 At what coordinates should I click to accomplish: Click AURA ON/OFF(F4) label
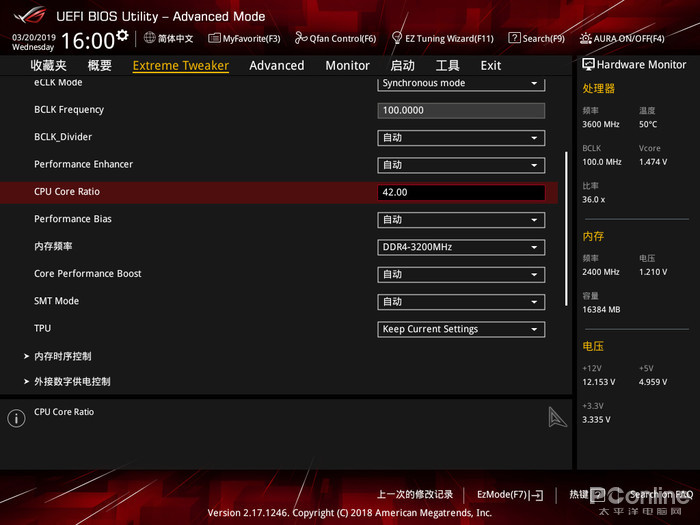click(x=629, y=39)
